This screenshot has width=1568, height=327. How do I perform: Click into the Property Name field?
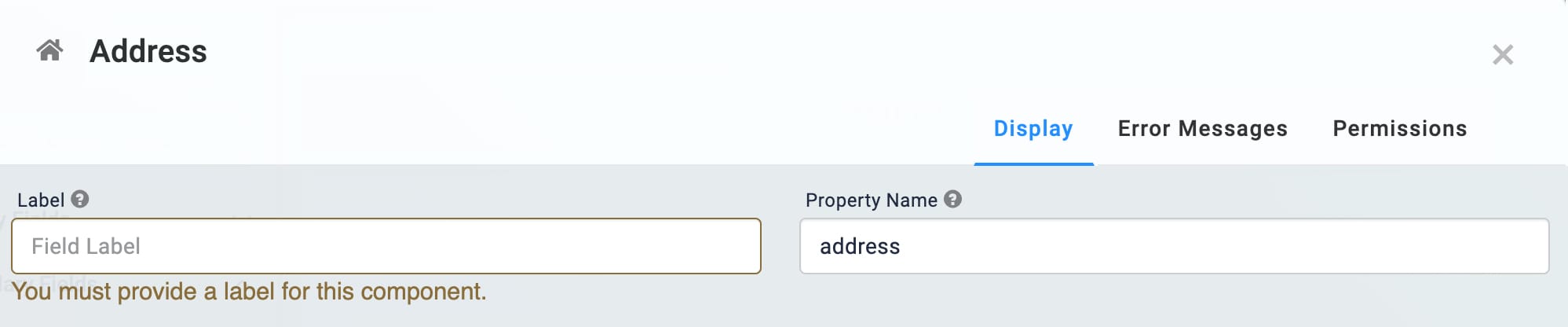(1174, 246)
